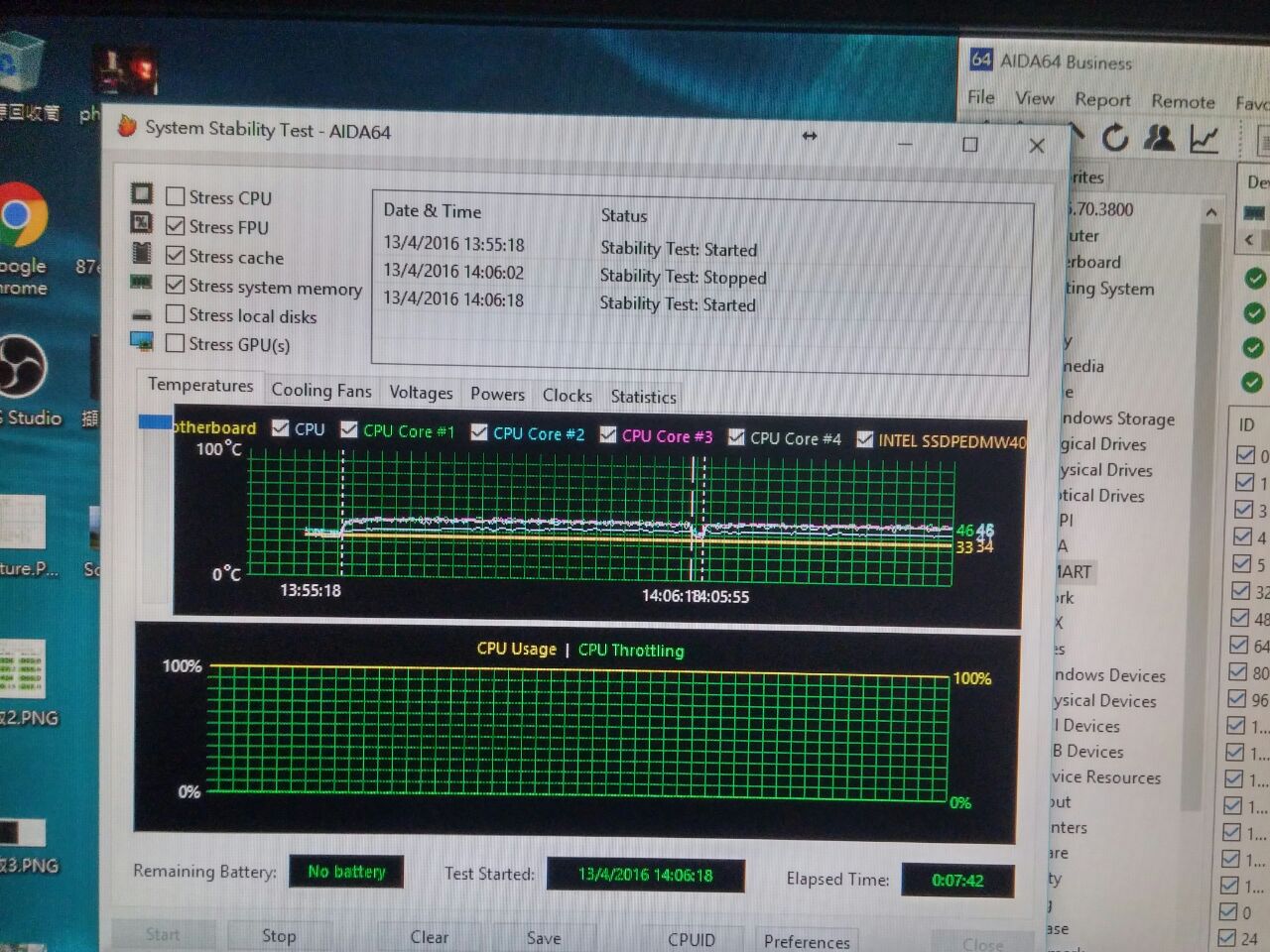
Task: Select the 2.PNG file on desktop
Action: [26, 682]
